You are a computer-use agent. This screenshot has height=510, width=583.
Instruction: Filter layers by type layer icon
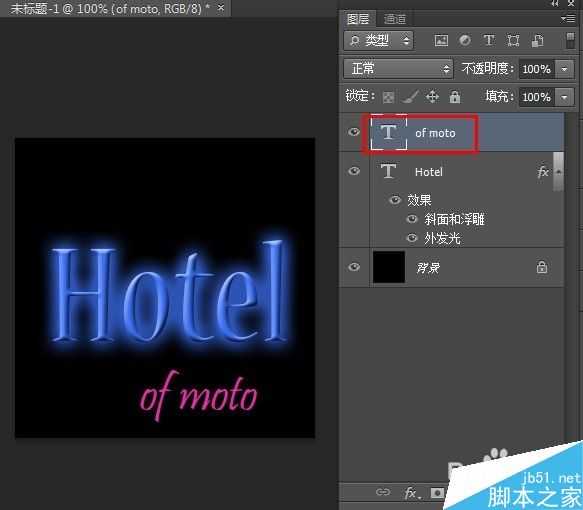point(489,40)
